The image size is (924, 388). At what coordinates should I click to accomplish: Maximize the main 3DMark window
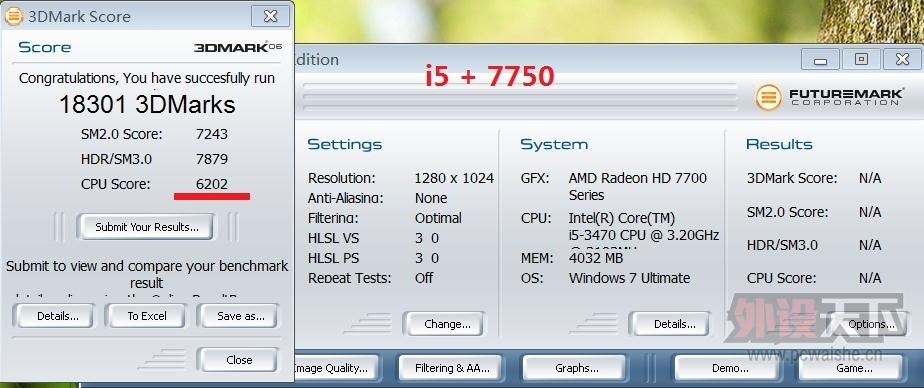[x=861, y=59]
